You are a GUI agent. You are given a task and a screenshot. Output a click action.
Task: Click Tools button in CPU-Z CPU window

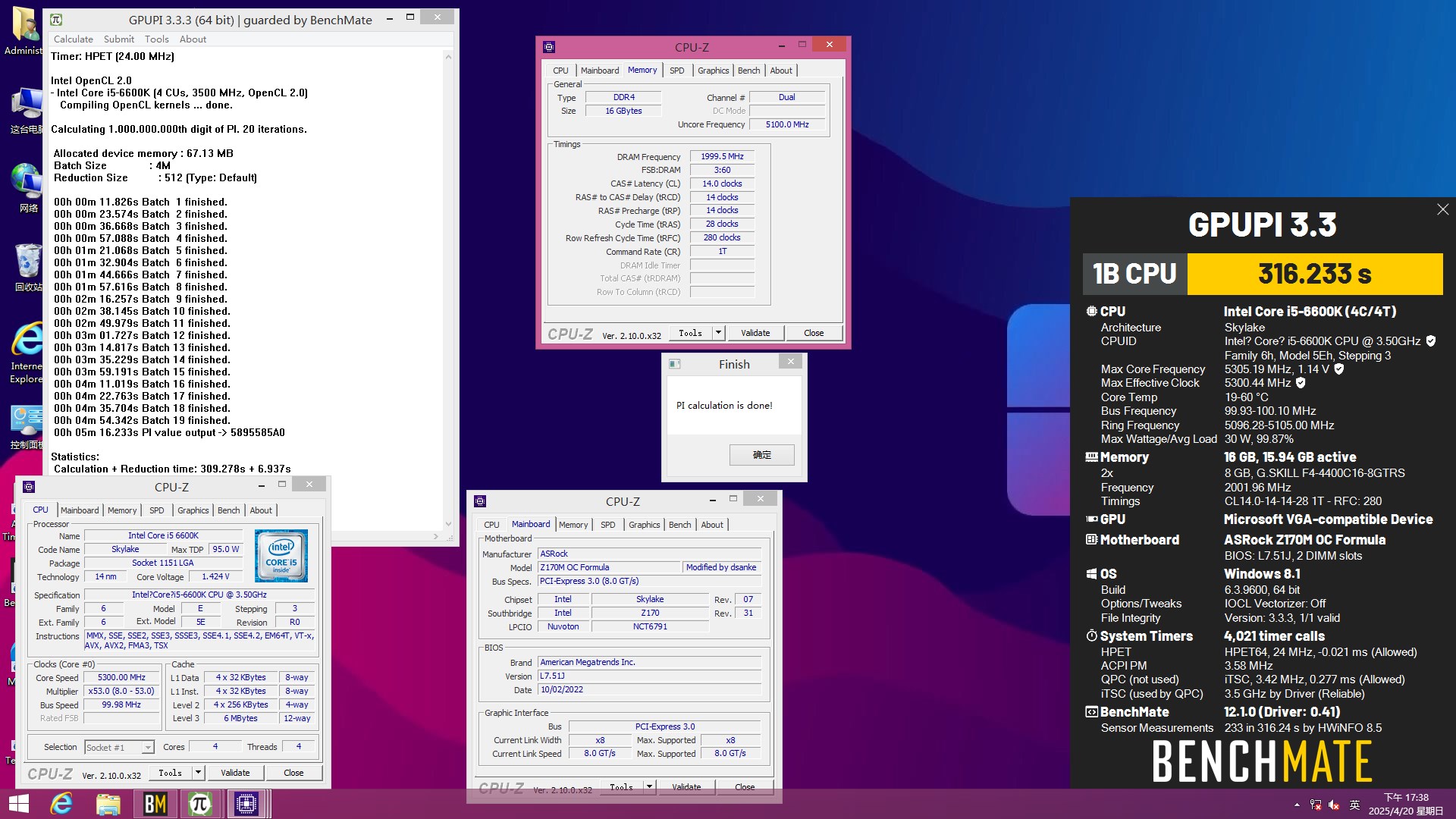[170, 773]
